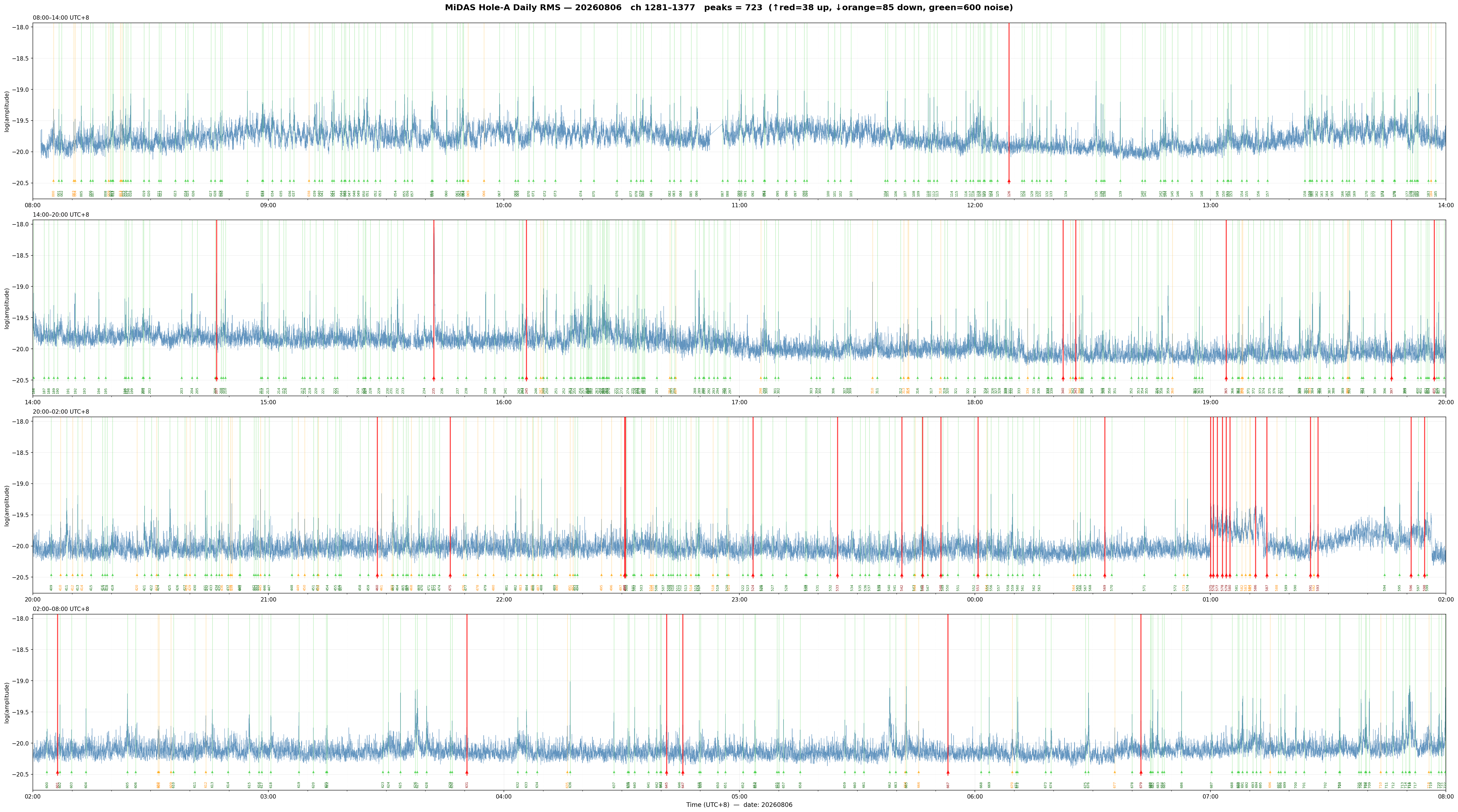Click the 19:00 time tick label
This screenshot has width=1458, height=812.
pos(1210,402)
